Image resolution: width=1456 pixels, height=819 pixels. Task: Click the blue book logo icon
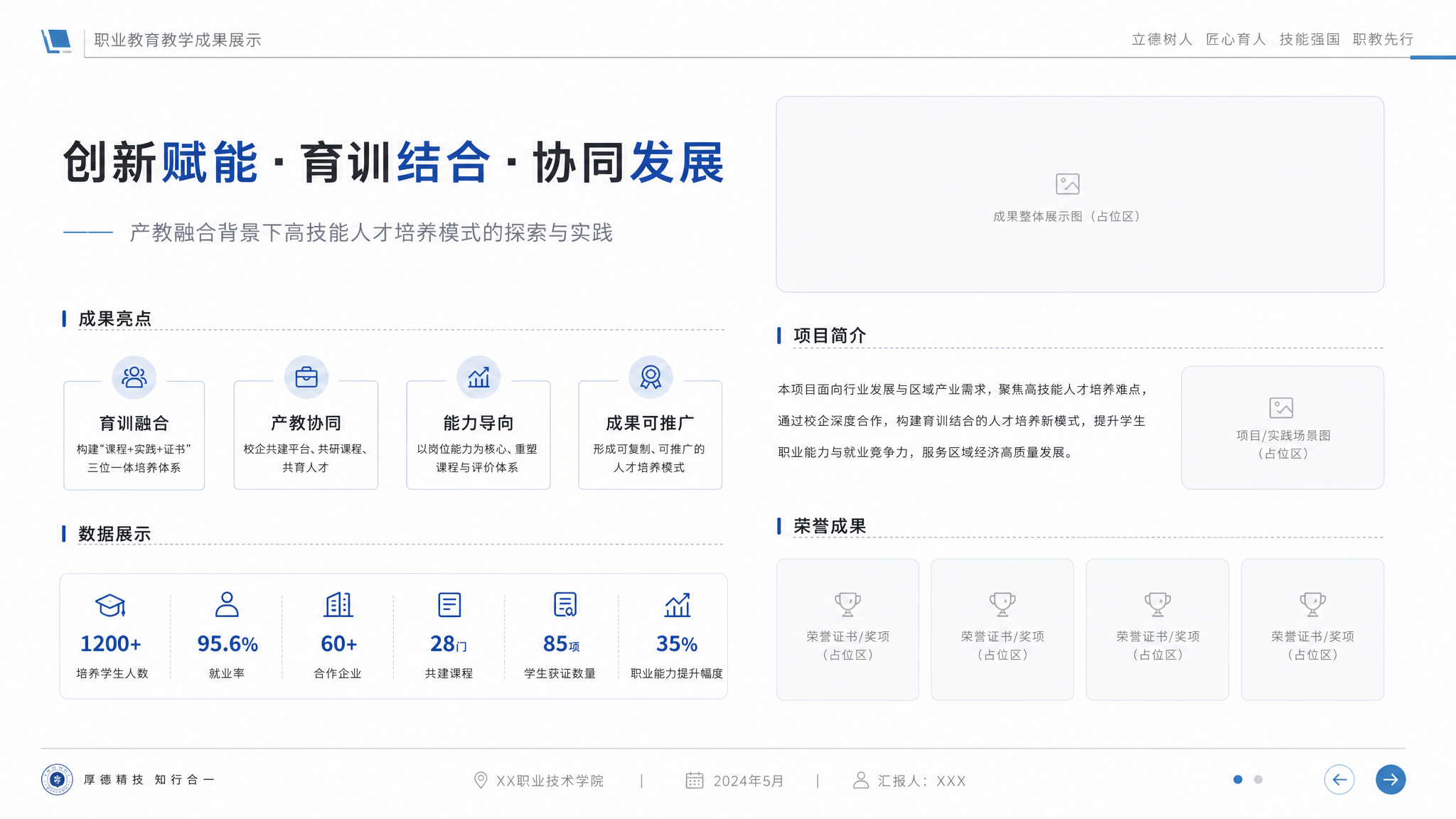click(x=57, y=41)
